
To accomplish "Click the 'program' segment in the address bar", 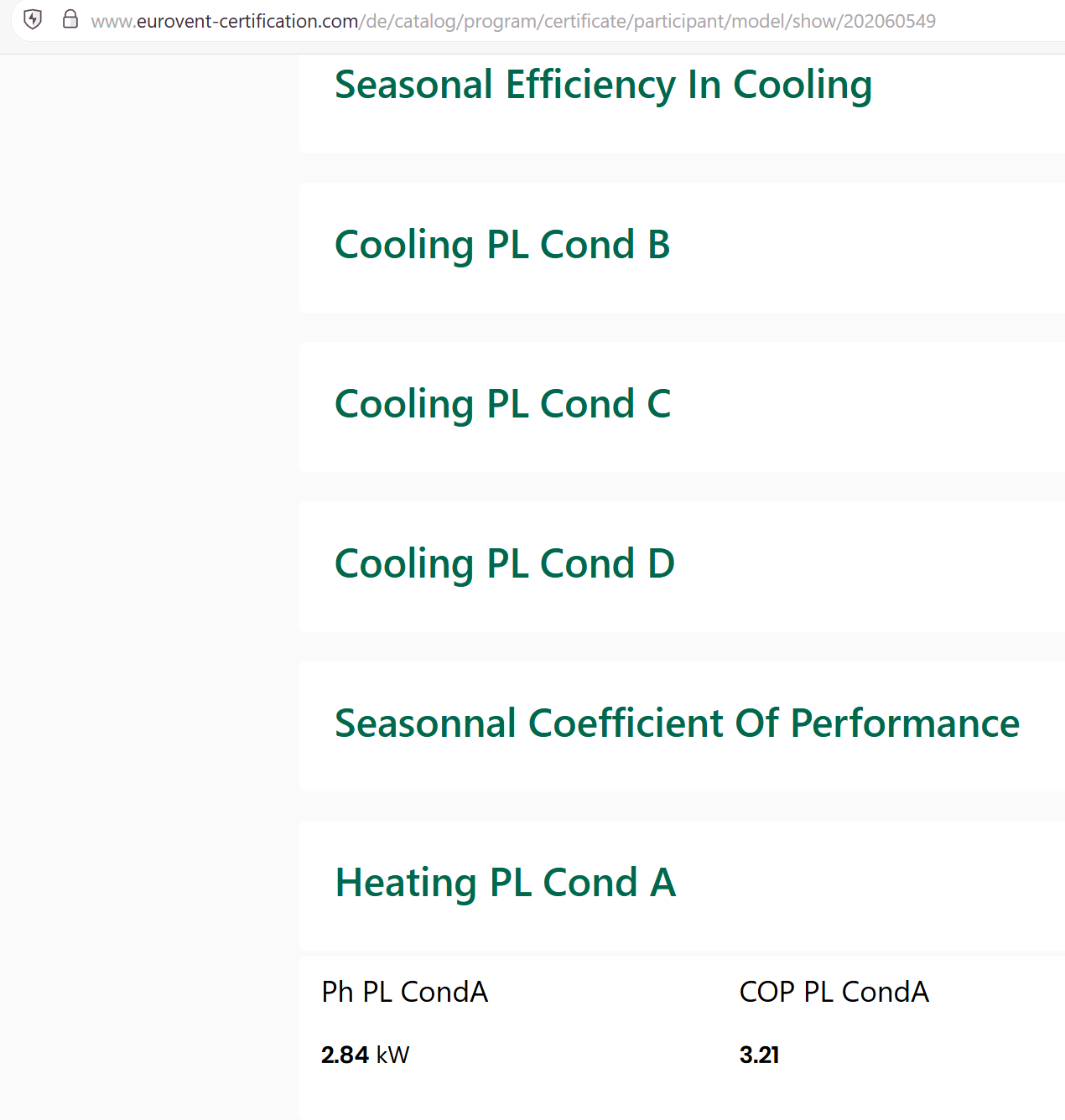I will click(500, 21).
